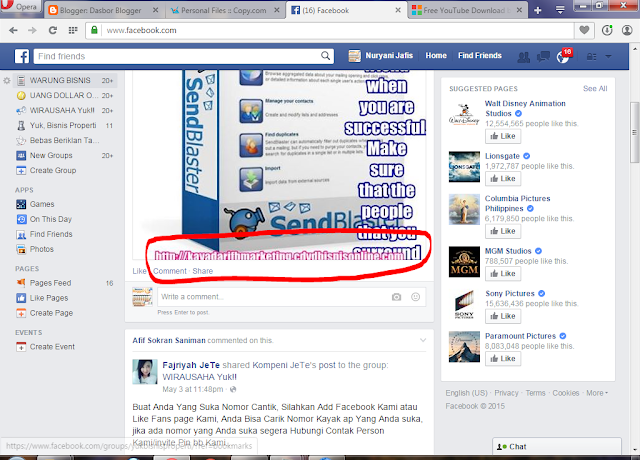
Task: Click Comment under the SendBlaster post
Action: [170, 271]
